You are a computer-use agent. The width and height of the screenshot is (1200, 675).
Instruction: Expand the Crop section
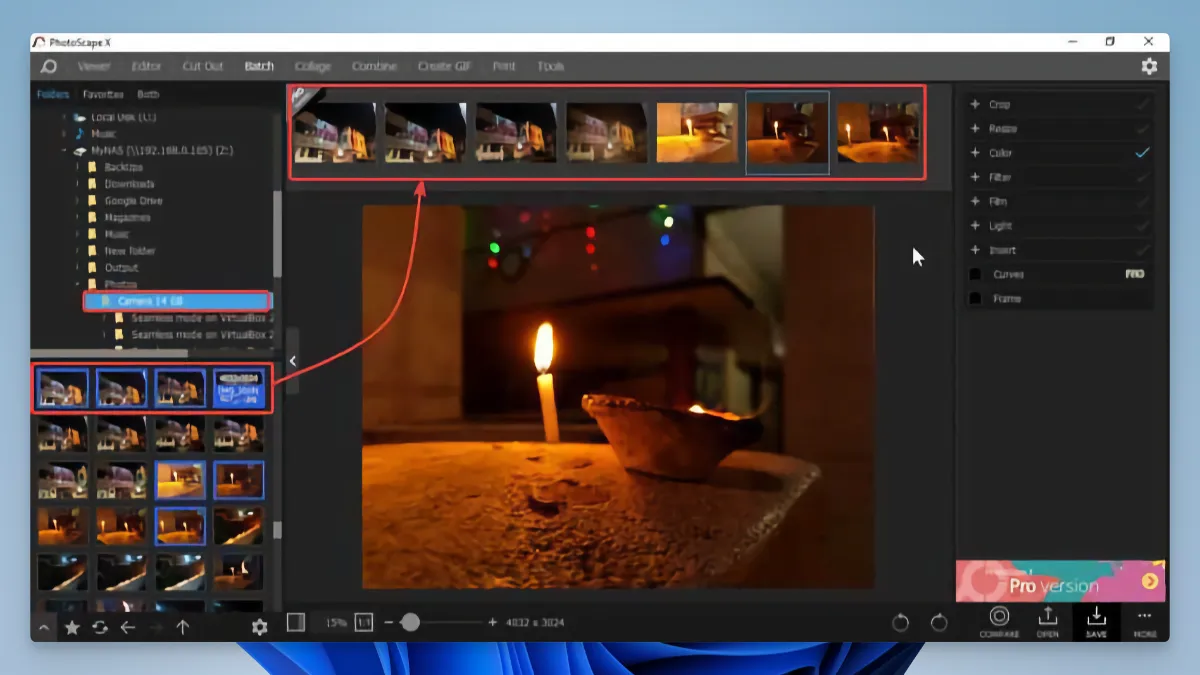(x=973, y=103)
